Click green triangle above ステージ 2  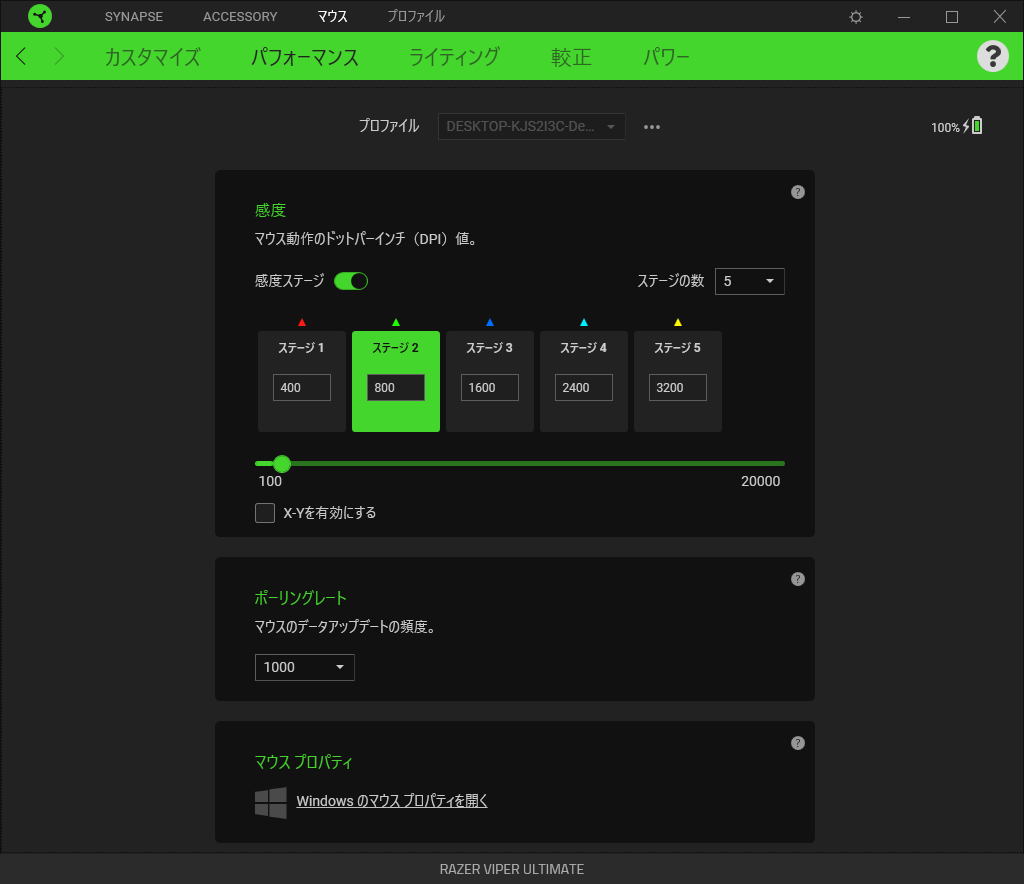[x=396, y=322]
